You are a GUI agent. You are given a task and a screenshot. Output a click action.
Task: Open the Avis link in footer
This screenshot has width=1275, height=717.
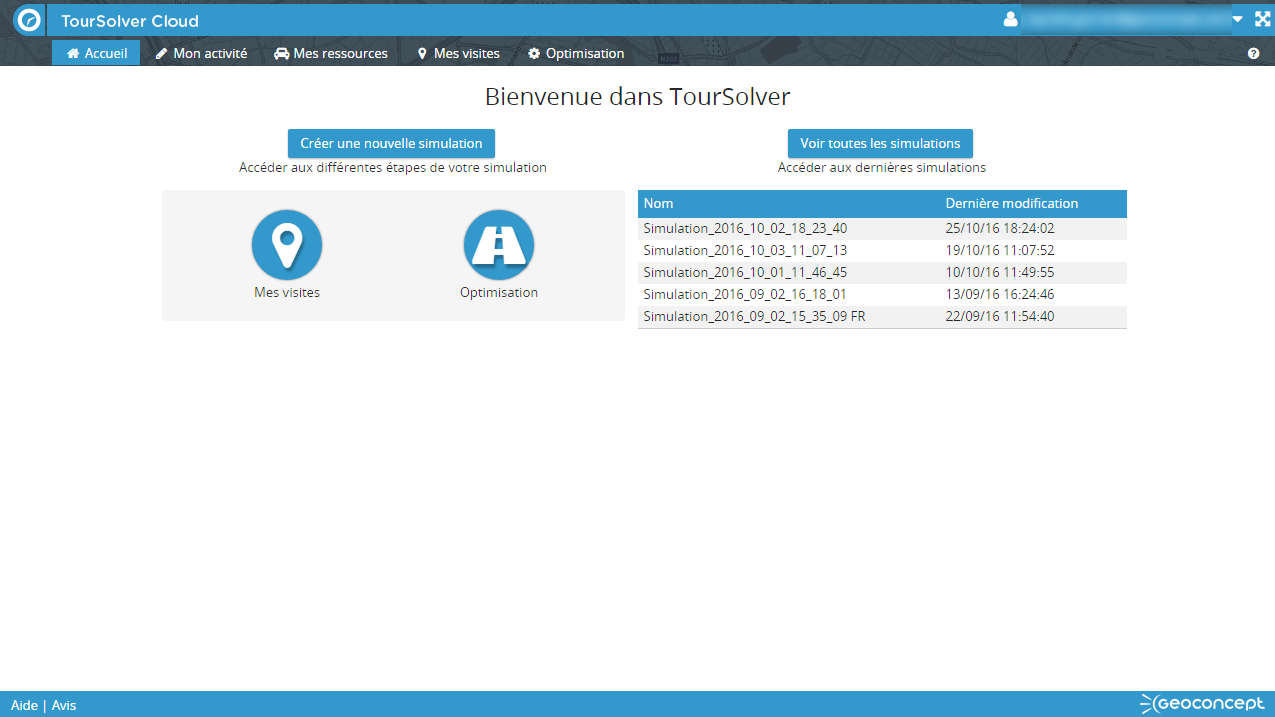point(64,705)
